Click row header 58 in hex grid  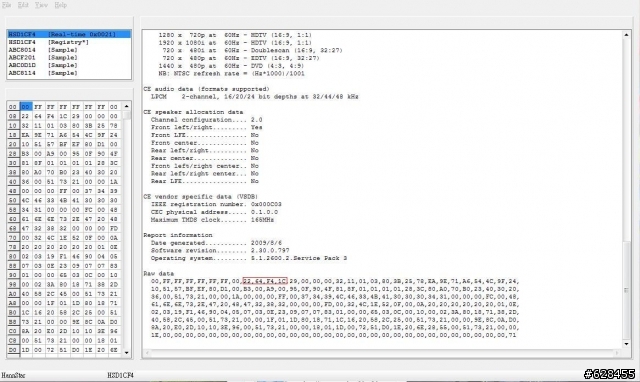click(13, 210)
